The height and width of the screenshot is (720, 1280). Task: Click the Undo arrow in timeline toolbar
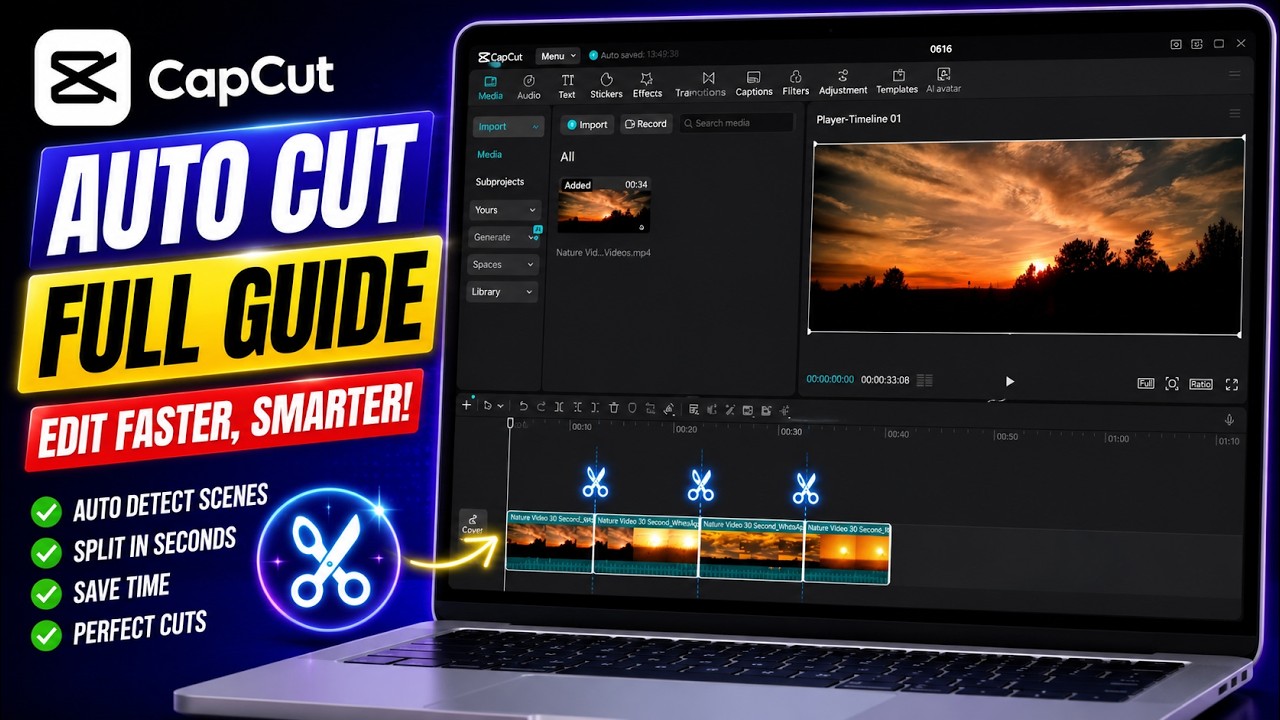coord(523,407)
